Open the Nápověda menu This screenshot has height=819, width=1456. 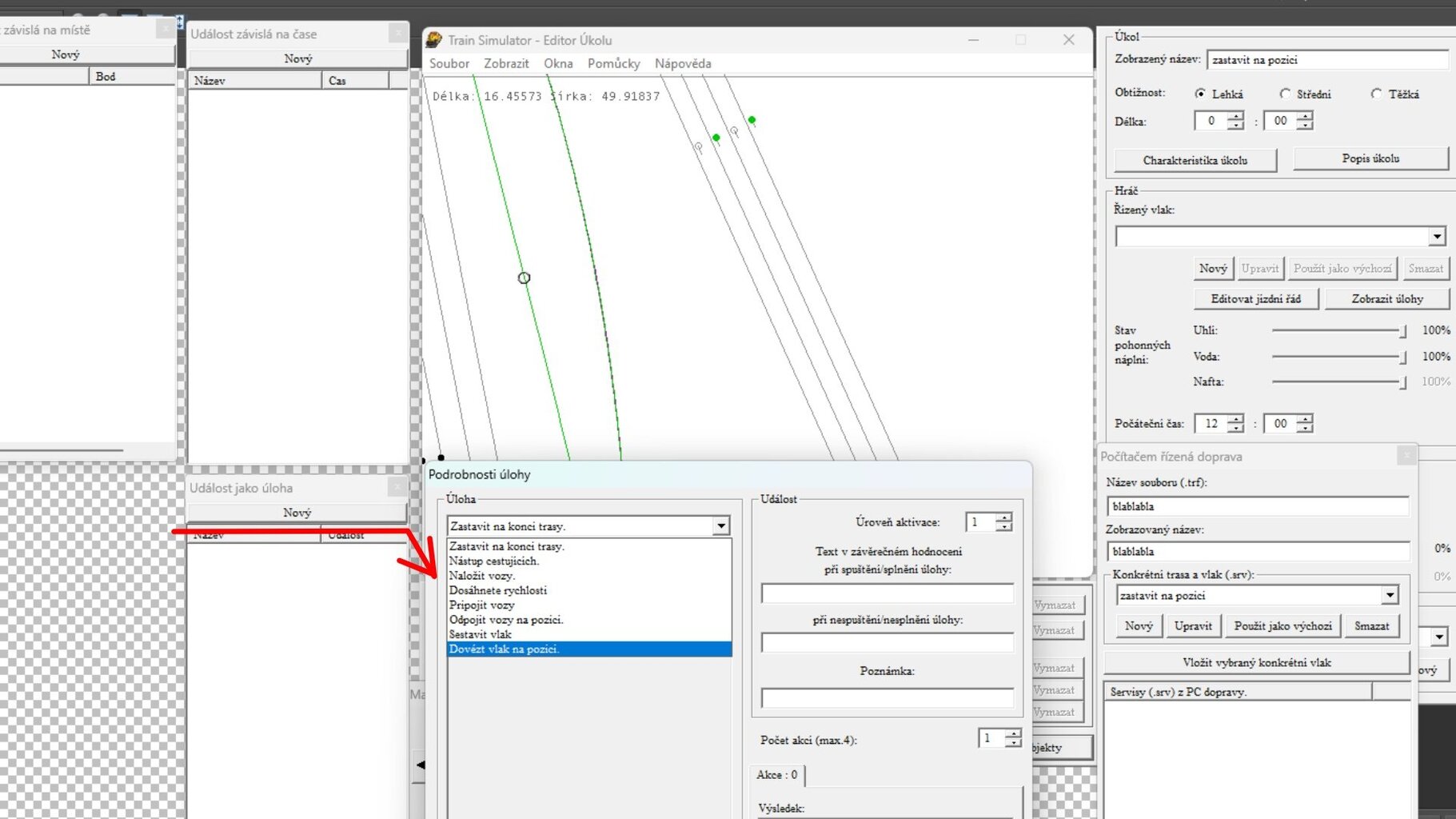(683, 63)
